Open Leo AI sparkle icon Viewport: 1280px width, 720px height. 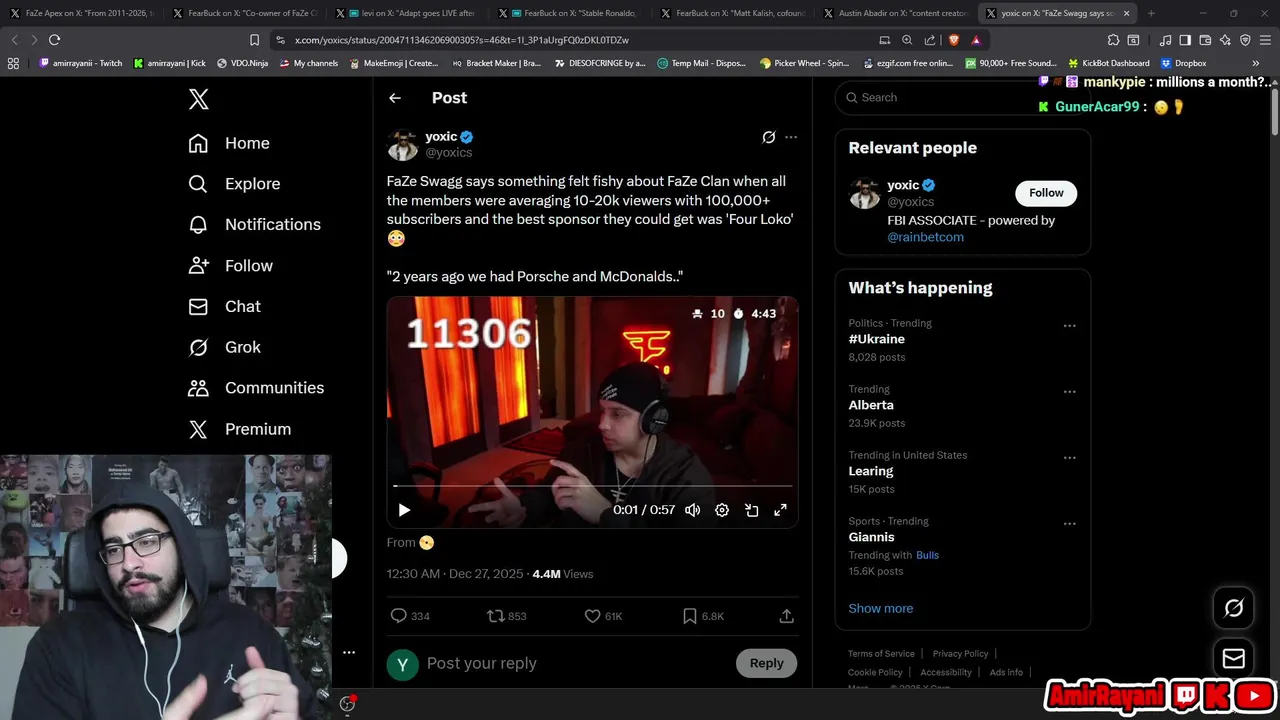click(1225, 40)
